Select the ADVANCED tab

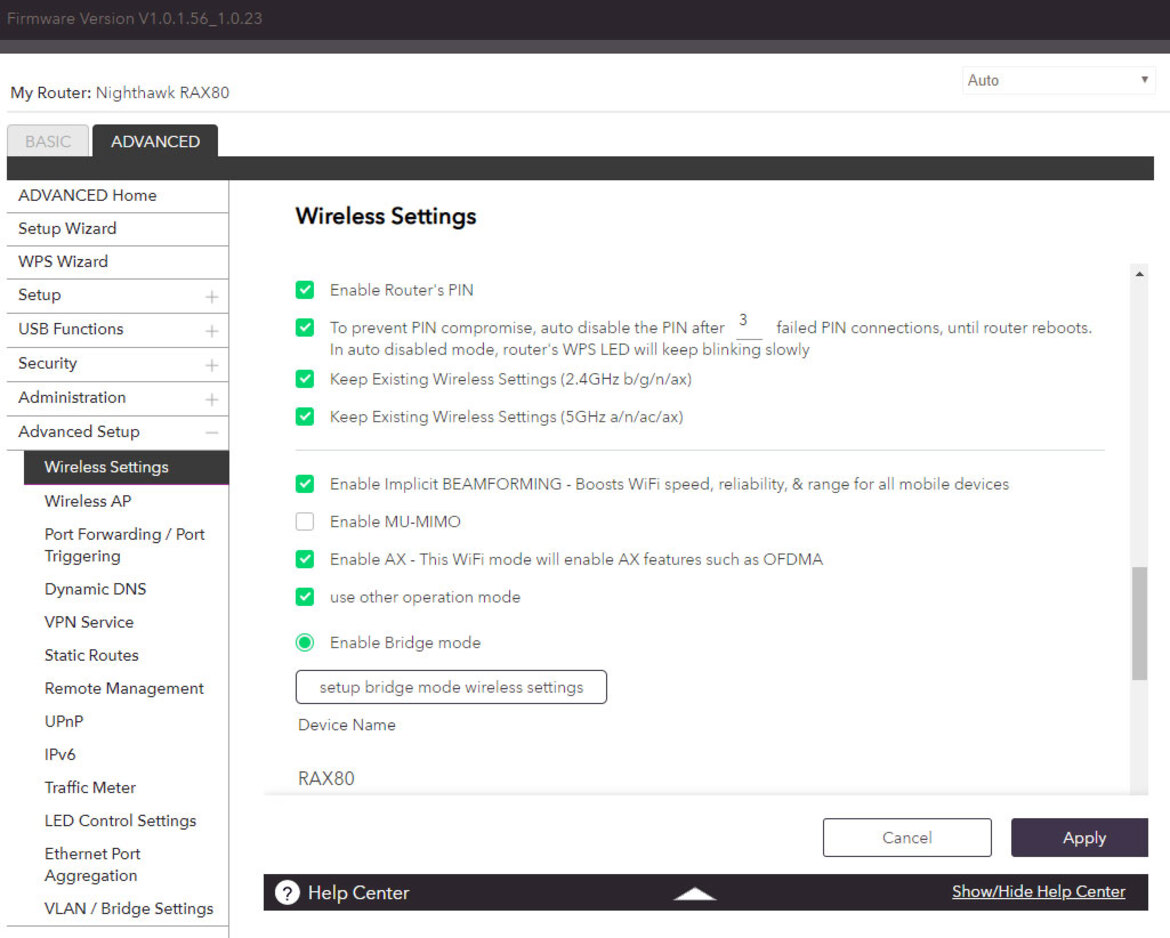click(x=155, y=141)
